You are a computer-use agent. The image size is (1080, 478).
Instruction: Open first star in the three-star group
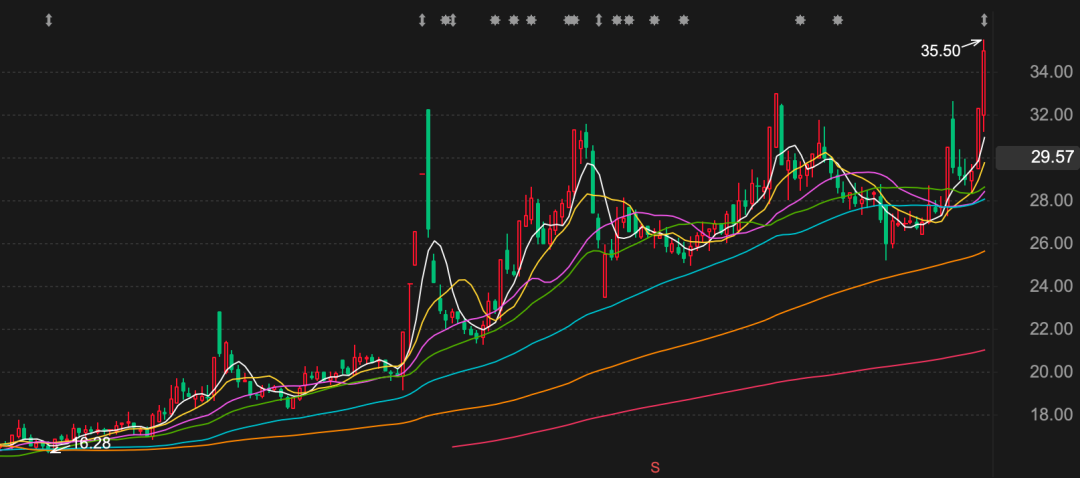494,20
